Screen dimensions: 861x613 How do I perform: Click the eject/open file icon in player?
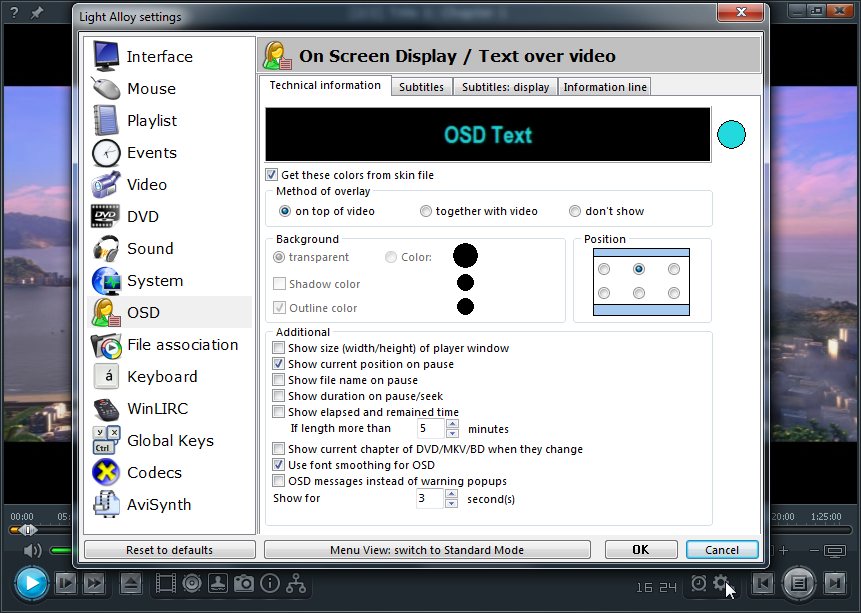point(131,583)
